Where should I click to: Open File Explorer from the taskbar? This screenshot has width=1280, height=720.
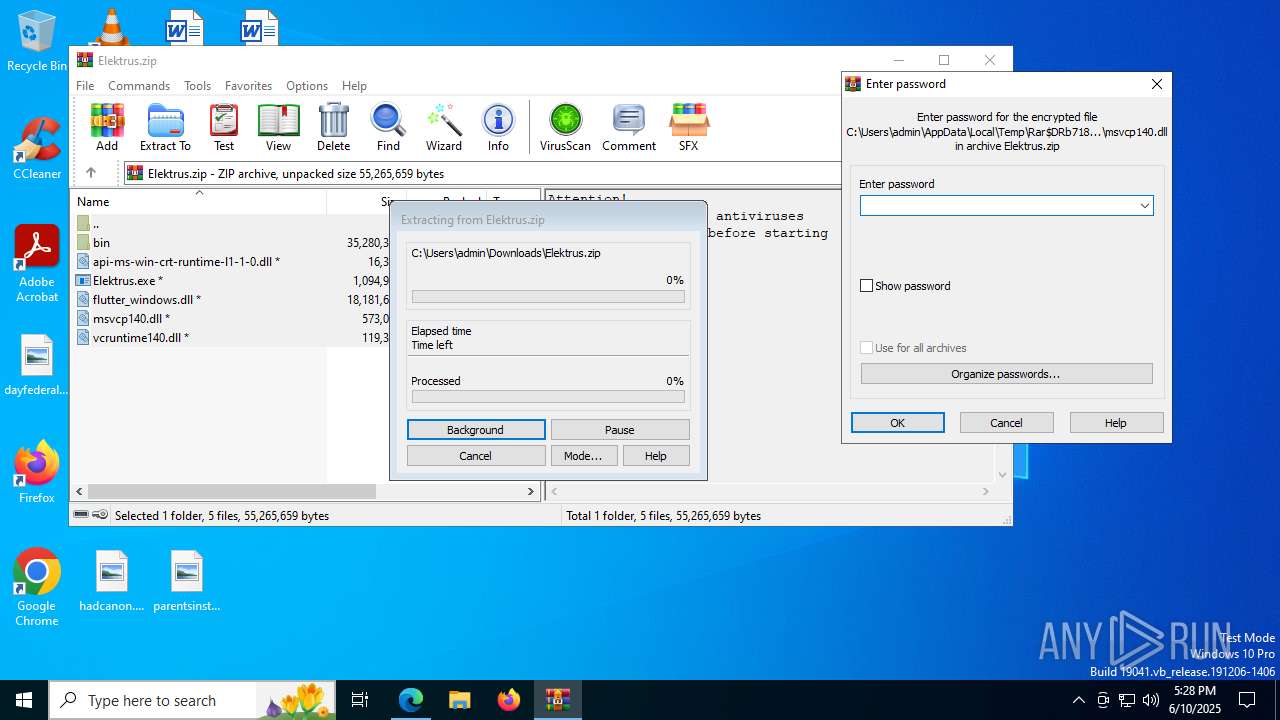(x=460, y=700)
